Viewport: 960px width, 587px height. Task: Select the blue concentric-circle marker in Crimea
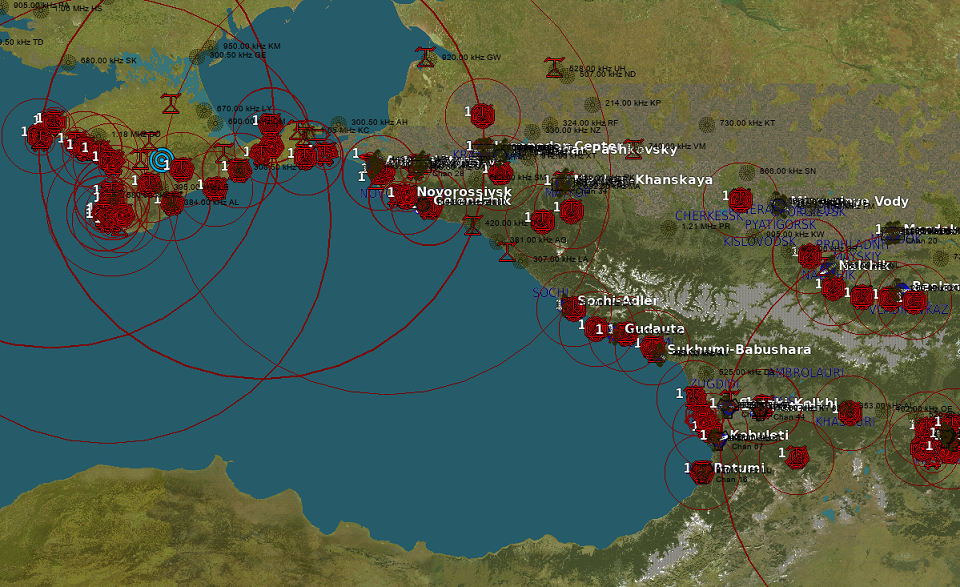tap(160, 160)
